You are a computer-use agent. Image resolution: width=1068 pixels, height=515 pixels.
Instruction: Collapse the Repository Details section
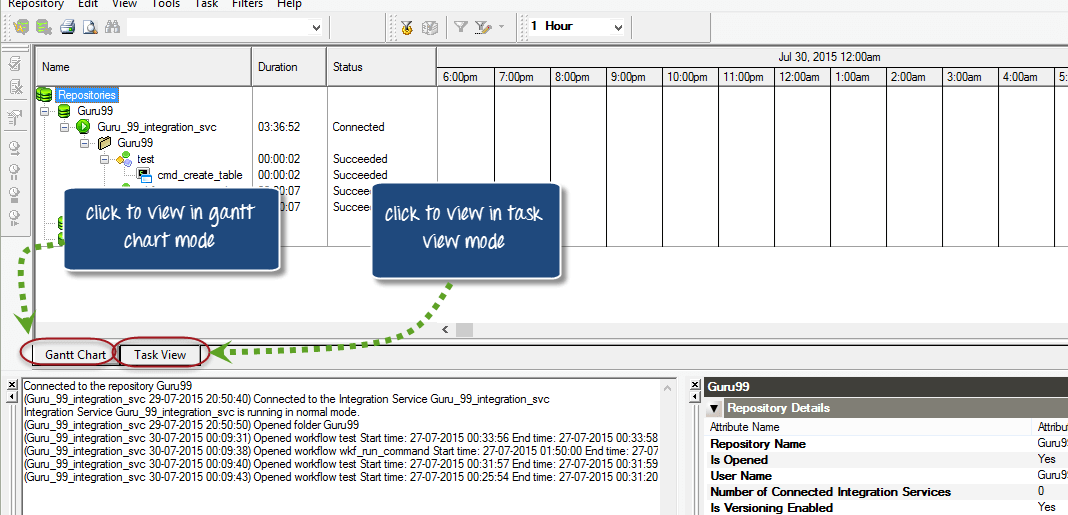click(x=714, y=408)
